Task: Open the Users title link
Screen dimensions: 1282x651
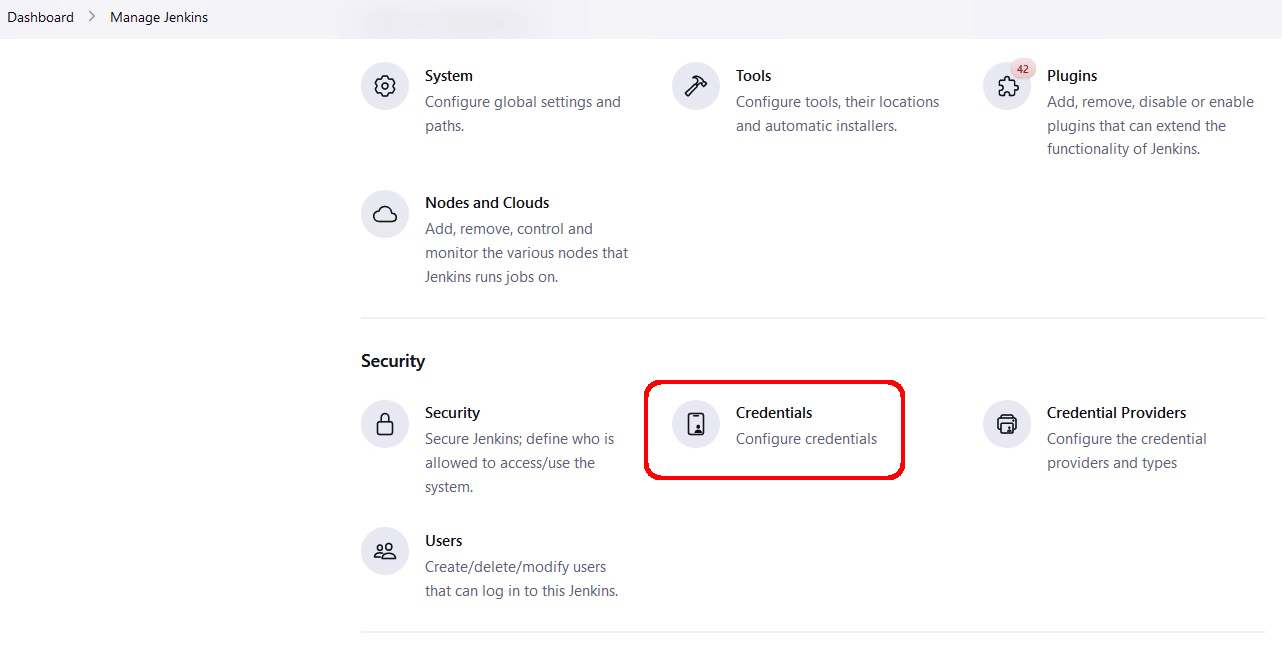Action: pyautogui.click(x=444, y=541)
